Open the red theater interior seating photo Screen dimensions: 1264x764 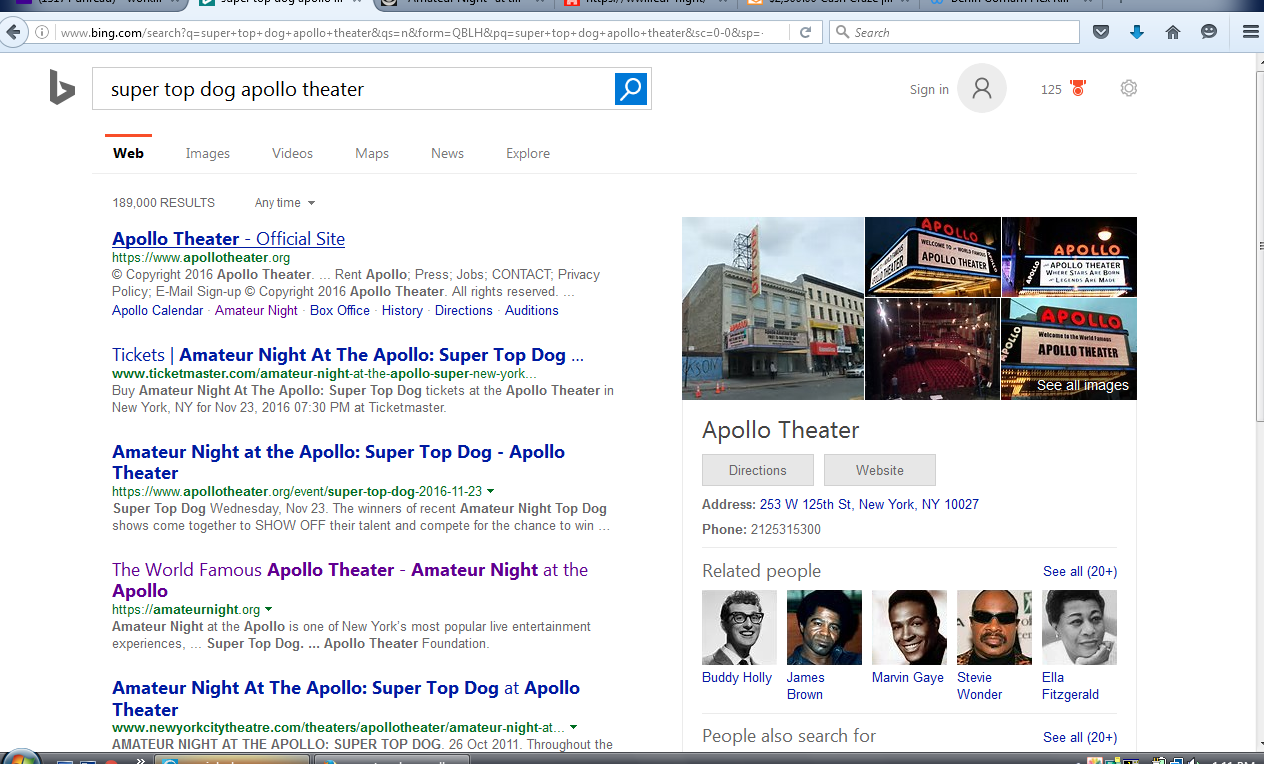pyautogui.click(x=933, y=349)
